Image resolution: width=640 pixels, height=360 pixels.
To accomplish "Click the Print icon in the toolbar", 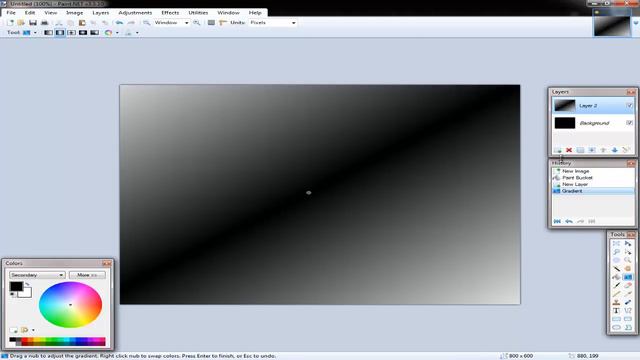I will [x=44, y=23].
